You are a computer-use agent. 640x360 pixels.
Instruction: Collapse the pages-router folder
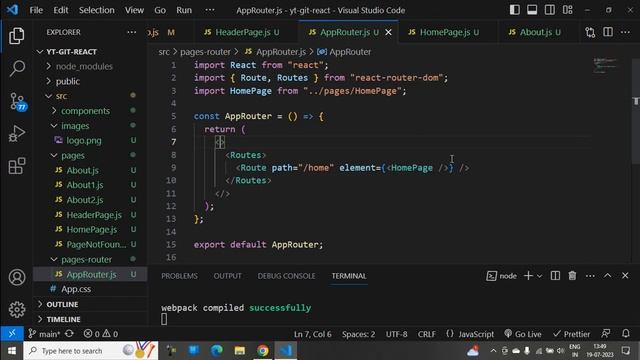[x=90, y=260]
